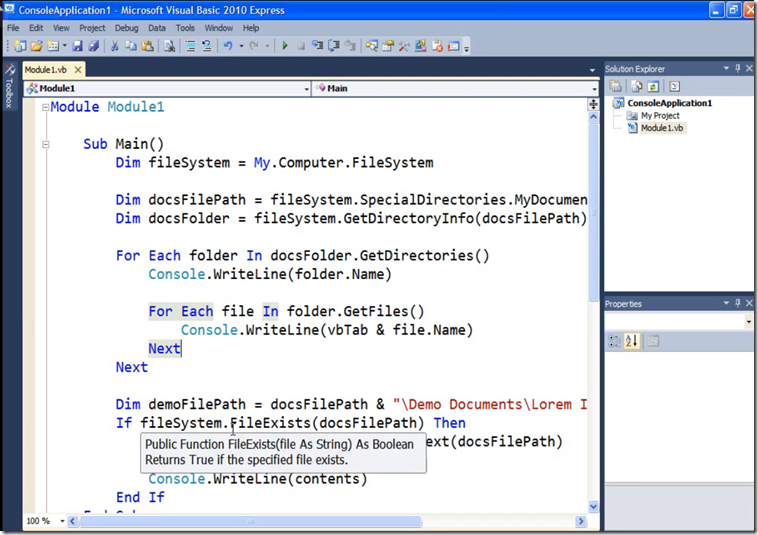Click the Step Out debug icon
This screenshot has height=535, width=758.
click(350, 46)
